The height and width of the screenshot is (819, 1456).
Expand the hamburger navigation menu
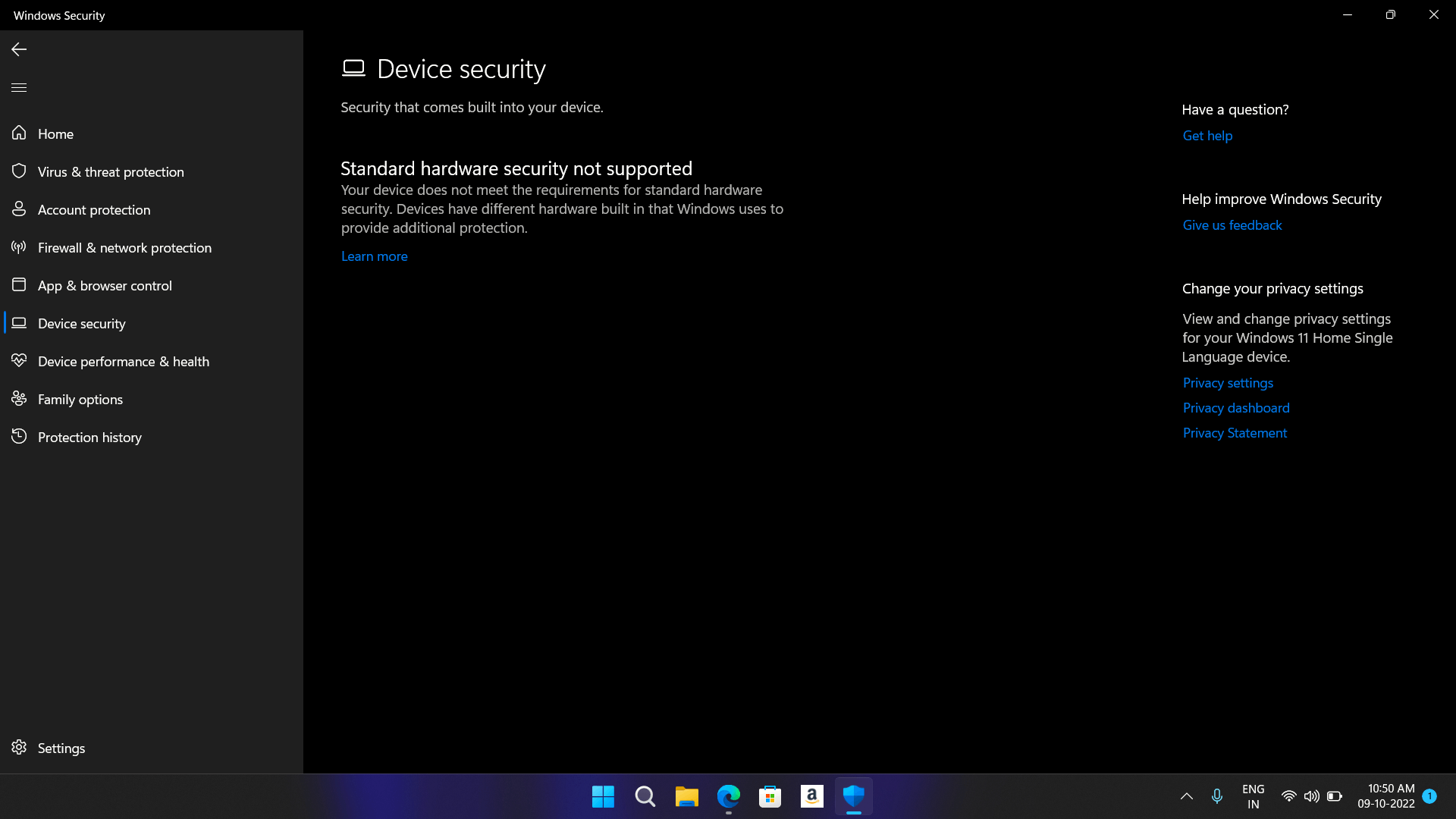pyautogui.click(x=19, y=87)
